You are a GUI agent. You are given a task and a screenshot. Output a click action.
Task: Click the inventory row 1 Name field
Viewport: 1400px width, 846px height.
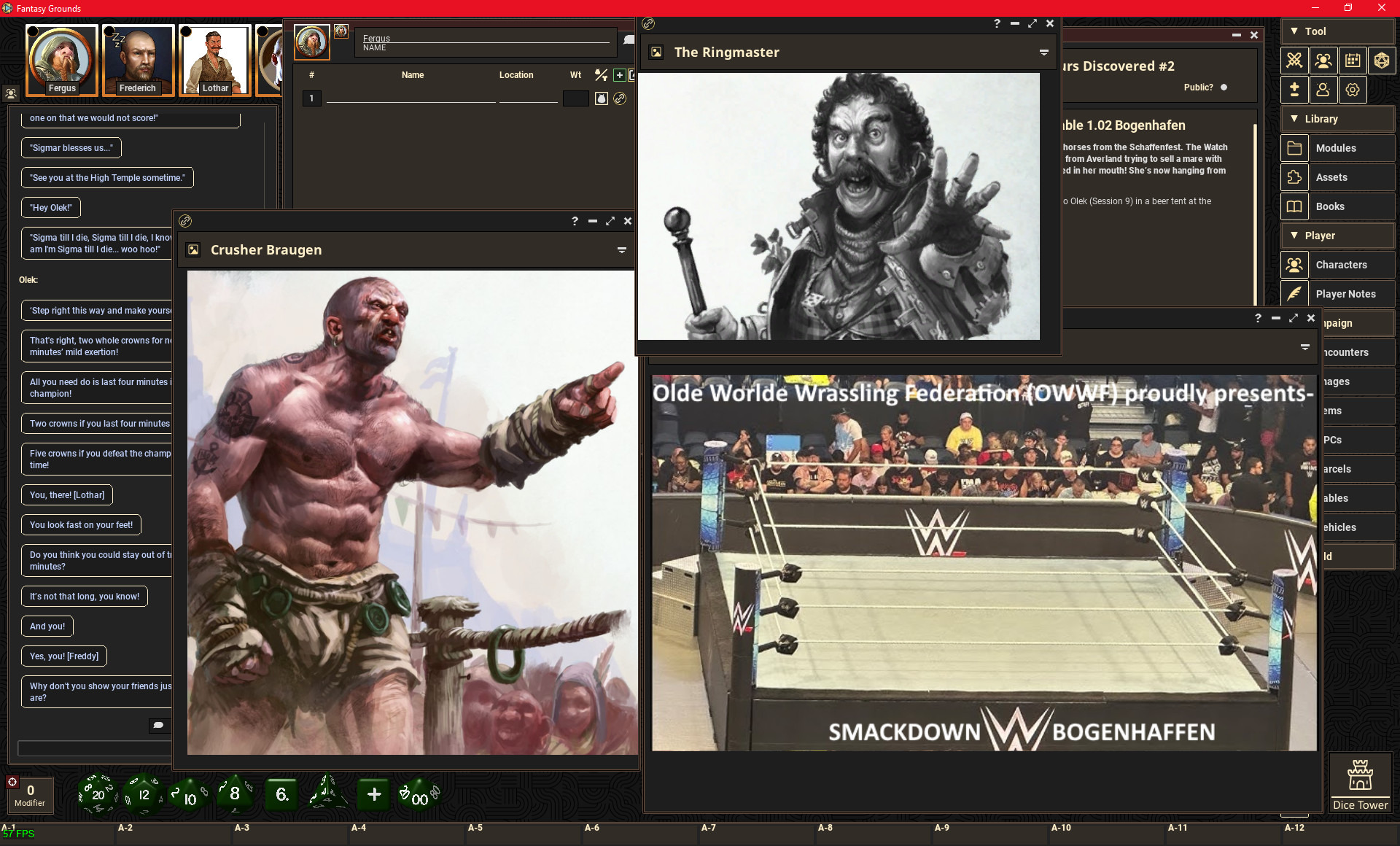click(x=411, y=98)
